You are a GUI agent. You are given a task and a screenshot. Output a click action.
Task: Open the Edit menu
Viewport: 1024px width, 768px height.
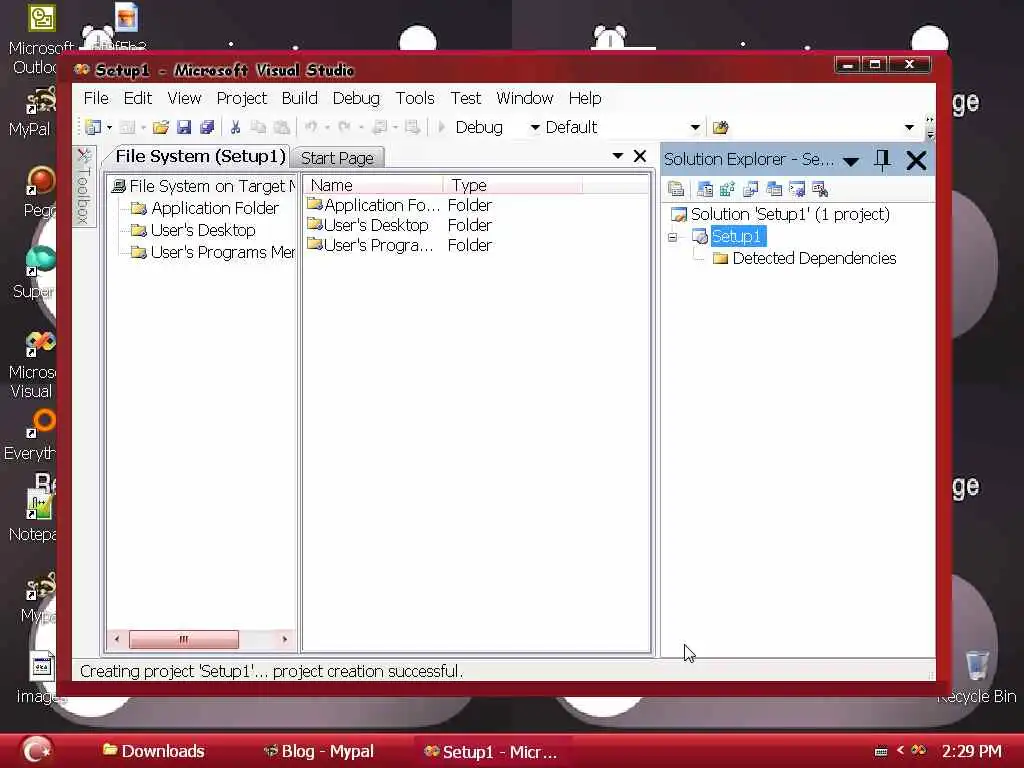138,98
